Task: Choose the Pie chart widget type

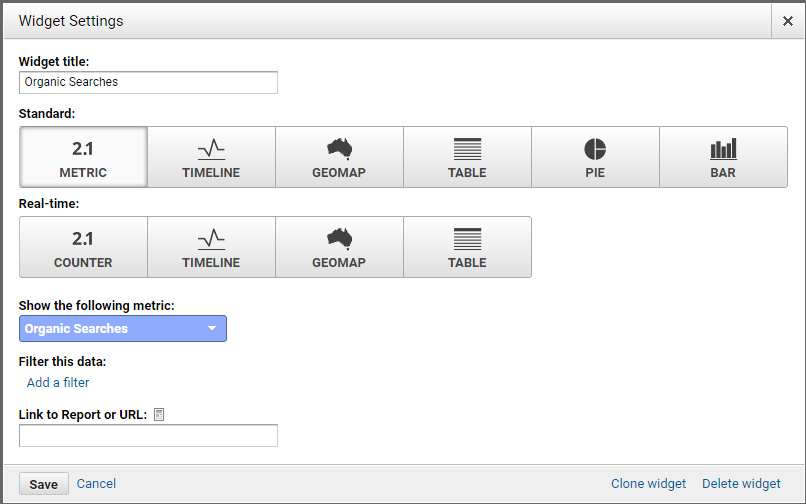Action: 595,157
